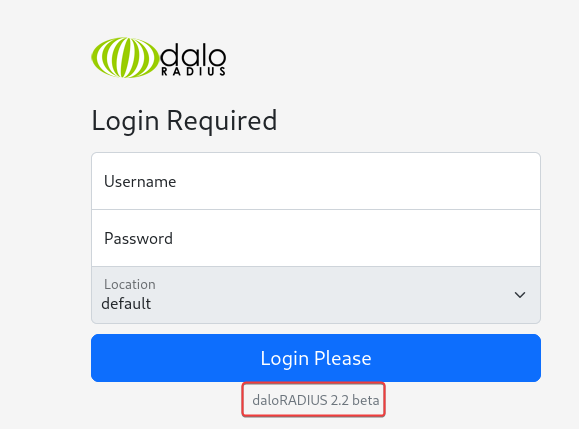Click the 'Login Required' heading

pyautogui.click(x=184, y=121)
